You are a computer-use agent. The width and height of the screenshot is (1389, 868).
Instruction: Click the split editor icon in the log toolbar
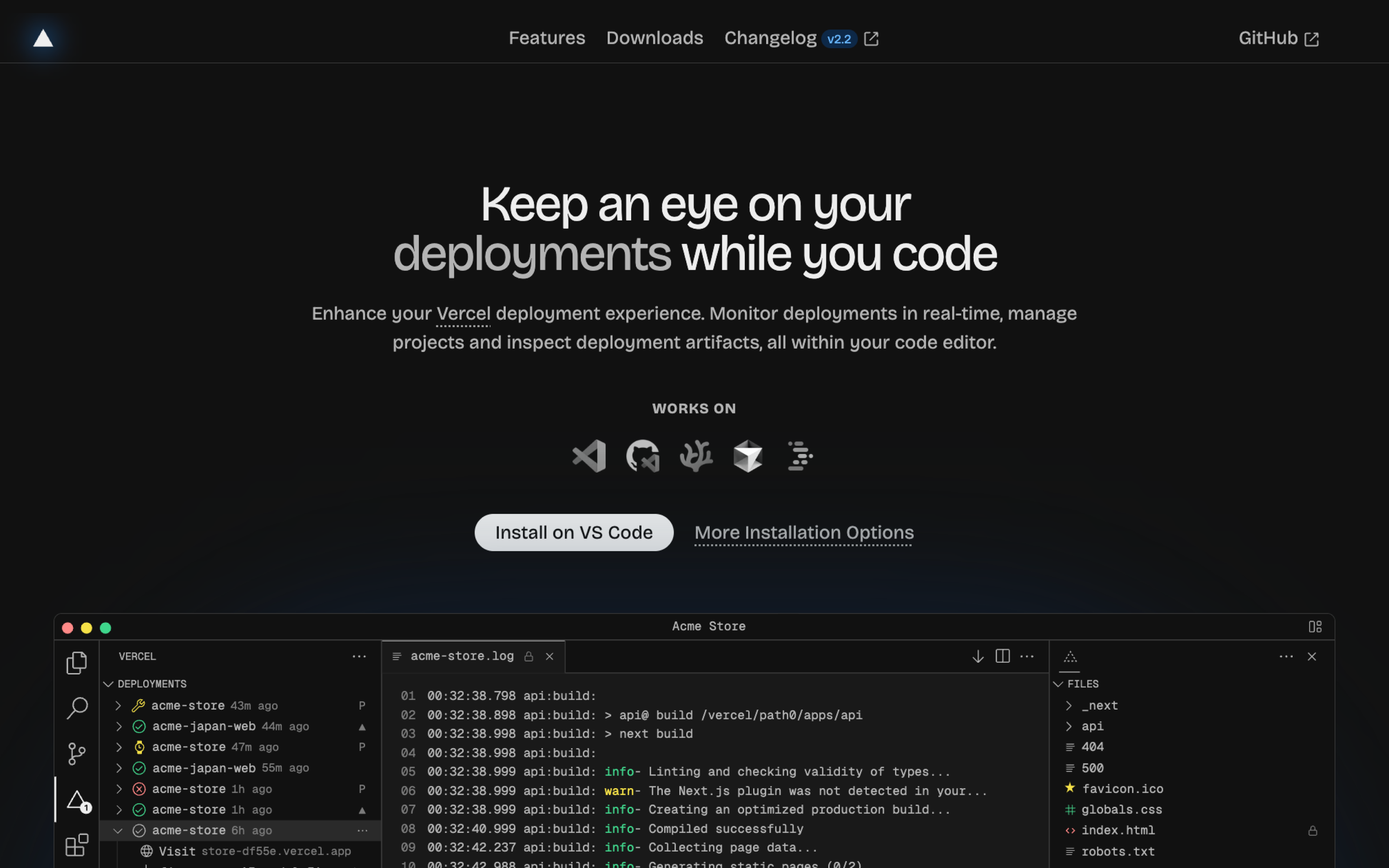click(1002, 656)
